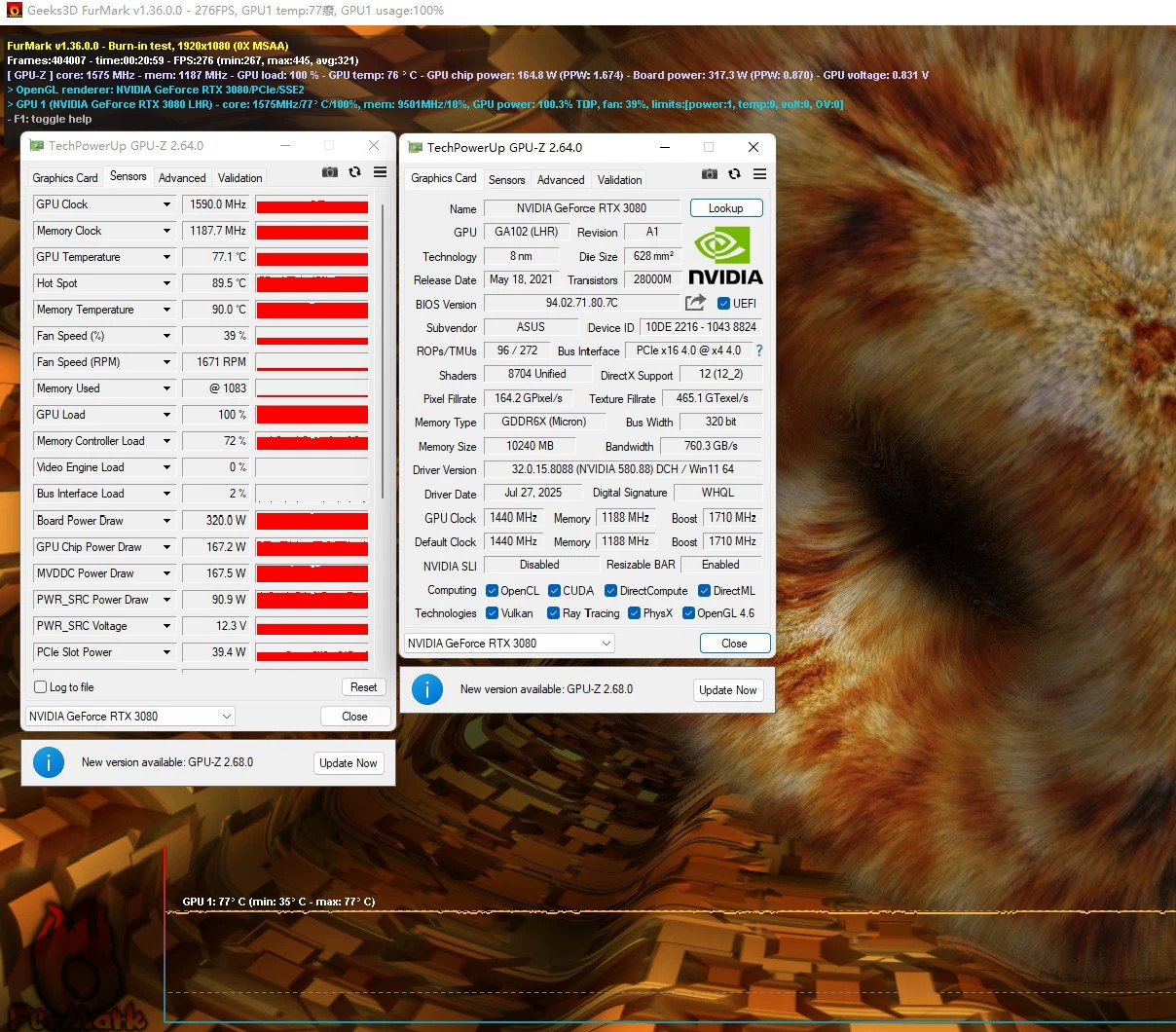The width and height of the screenshot is (1176, 1032).
Task: Click Fan Speed value 1671 RPM
Action: (x=217, y=362)
